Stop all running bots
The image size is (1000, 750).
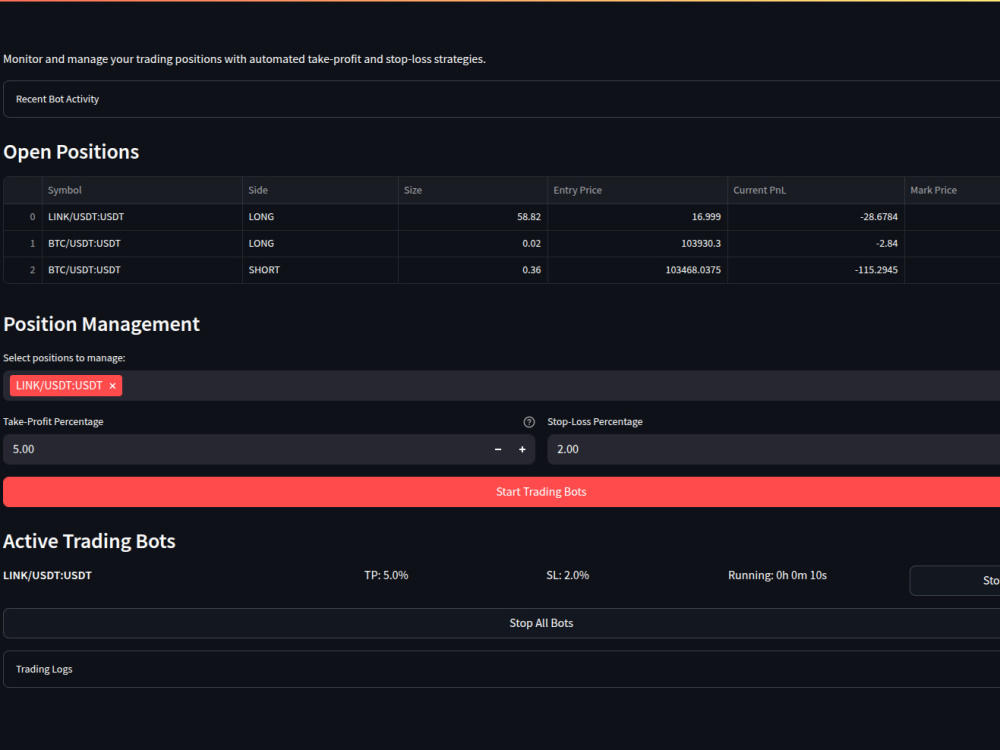(x=501, y=623)
